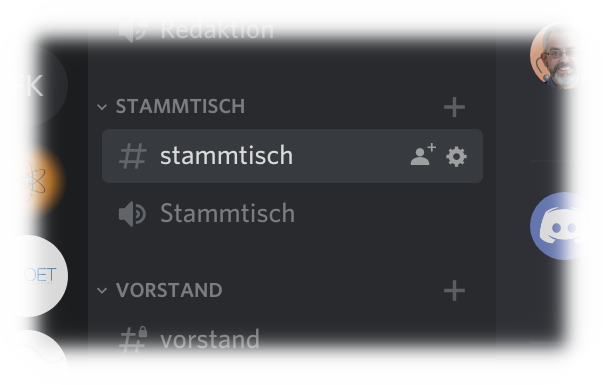603x385 pixels.
Task: Collapse the VORSTAND category chevron
Action: (102, 290)
